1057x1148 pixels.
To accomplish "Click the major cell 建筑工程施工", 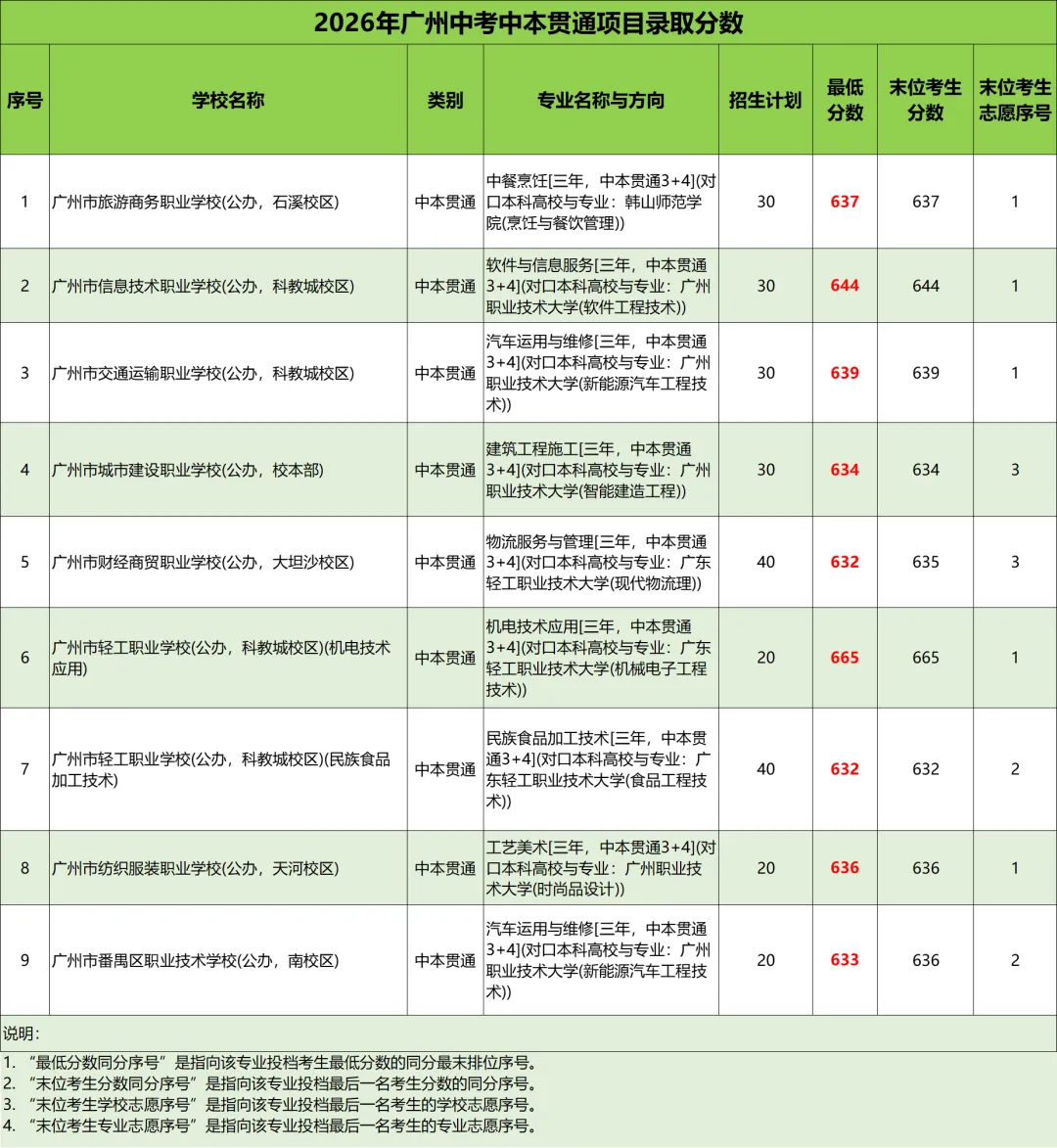I will [601, 470].
